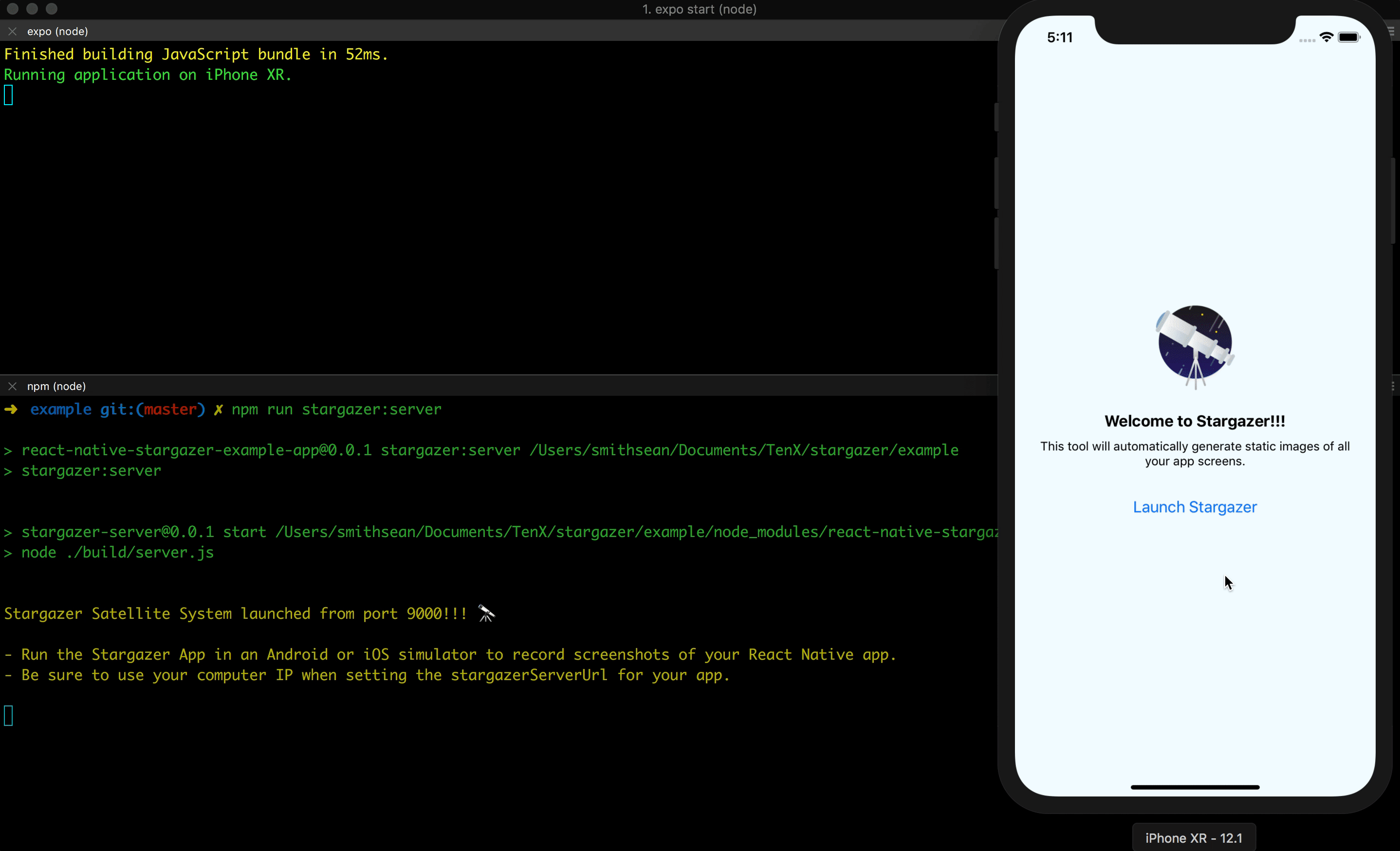Viewport: 1400px width, 851px height.
Task: Click the grip handle on the terminal's right edge
Action: [x=1394, y=386]
